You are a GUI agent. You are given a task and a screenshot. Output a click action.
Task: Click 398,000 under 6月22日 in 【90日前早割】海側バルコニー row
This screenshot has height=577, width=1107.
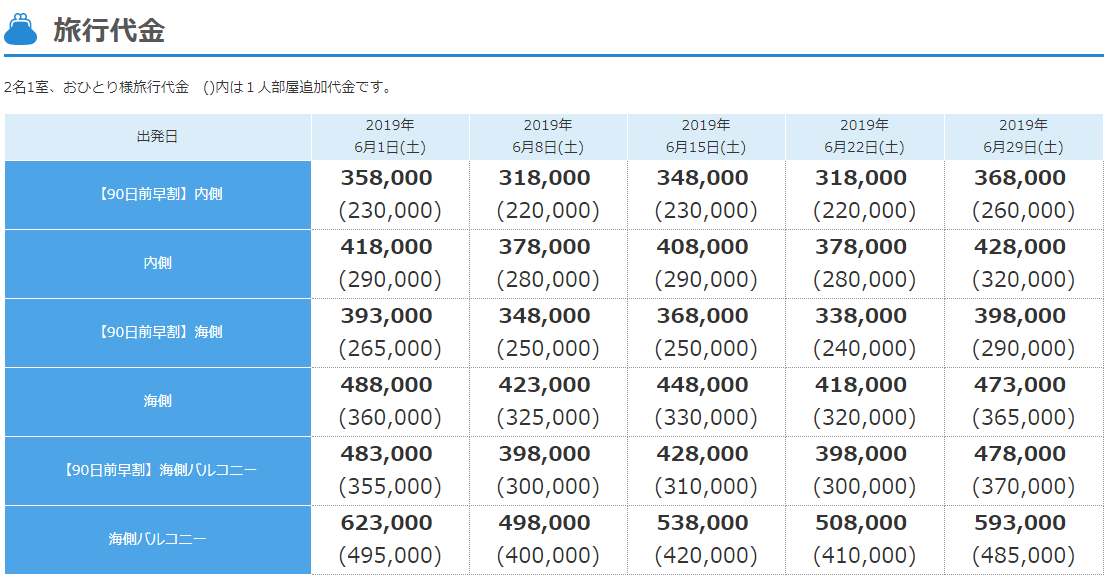click(861, 453)
